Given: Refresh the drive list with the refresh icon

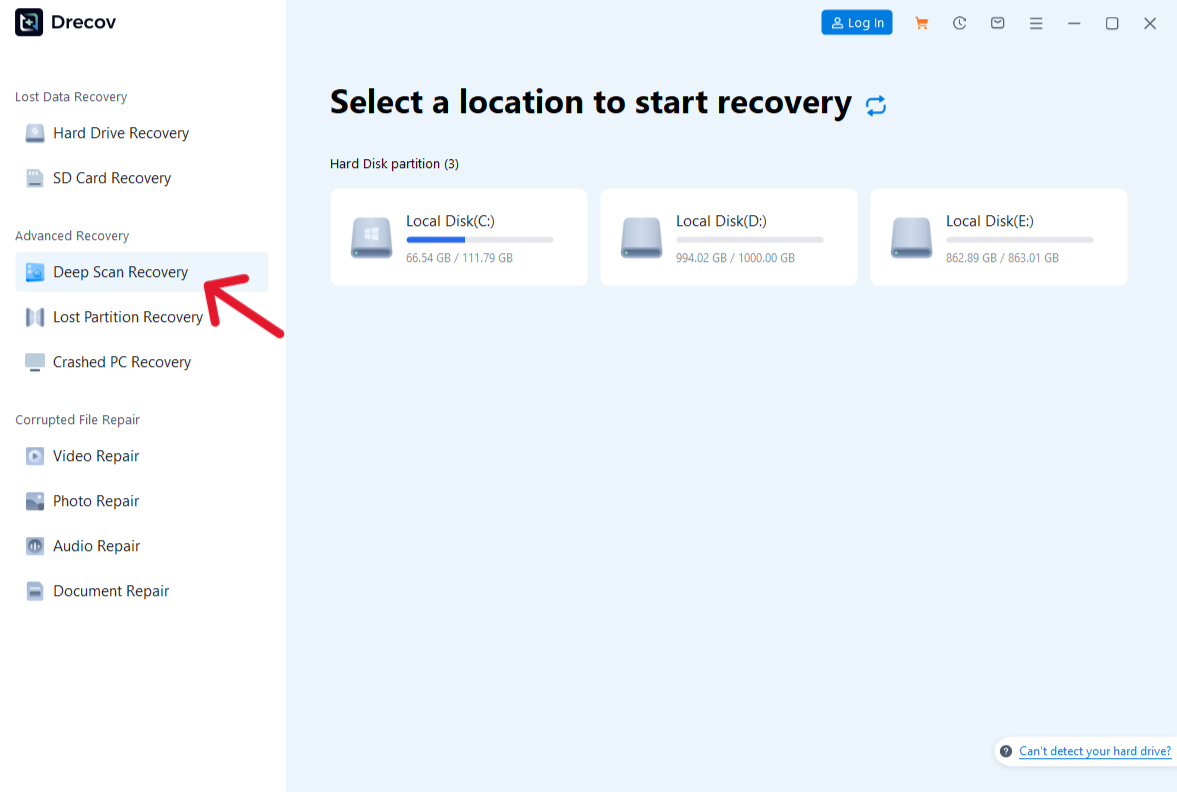Looking at the screenshot, I should 876,104.
